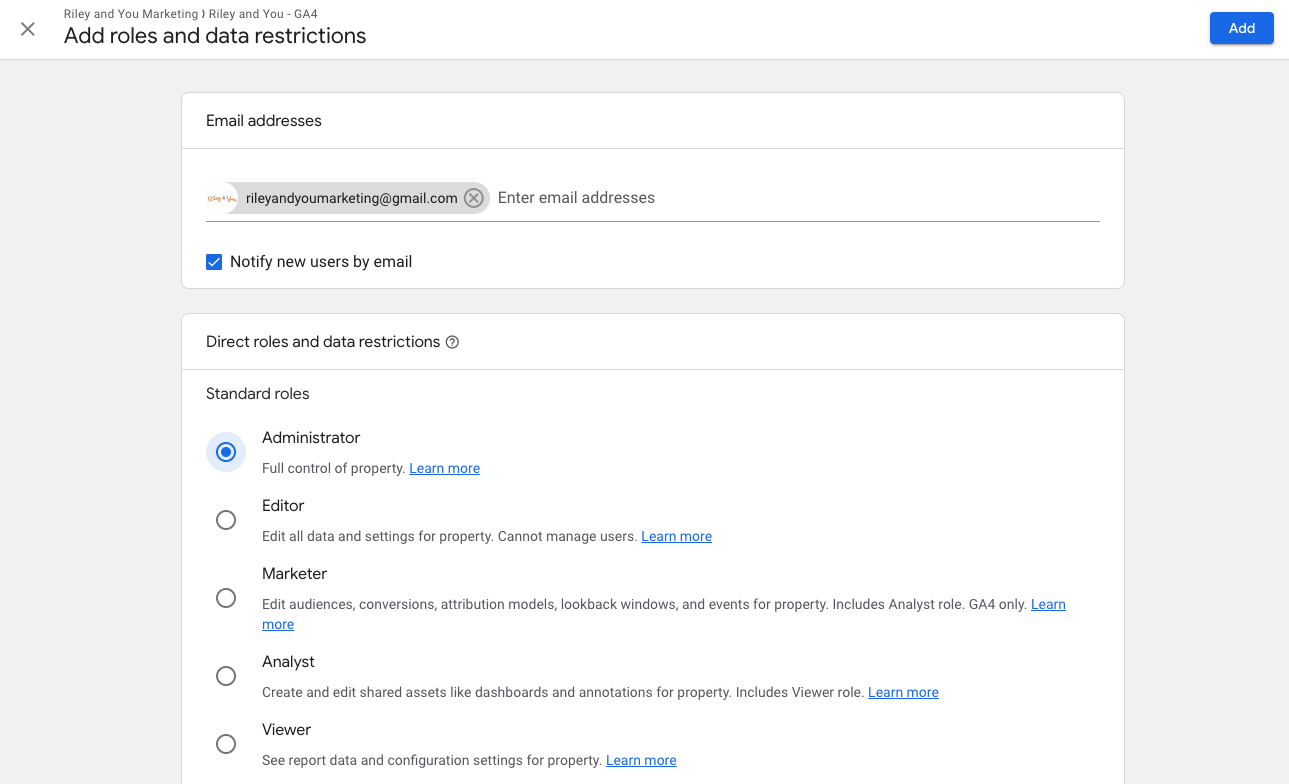Click the Email addresses section heading

coord(264,121)
